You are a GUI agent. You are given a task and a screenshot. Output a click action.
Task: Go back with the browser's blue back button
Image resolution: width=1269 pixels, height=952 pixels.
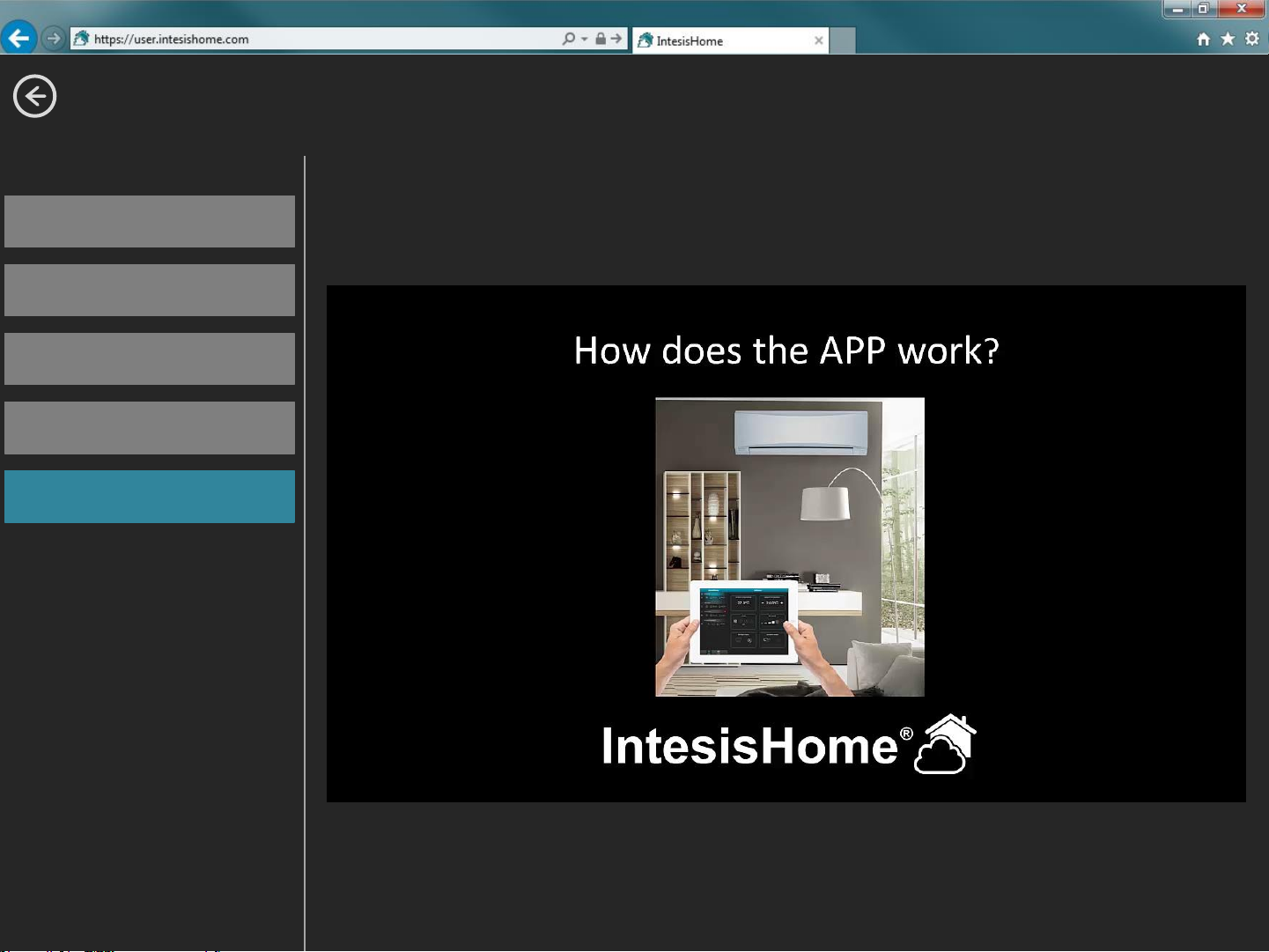(18, 38)
